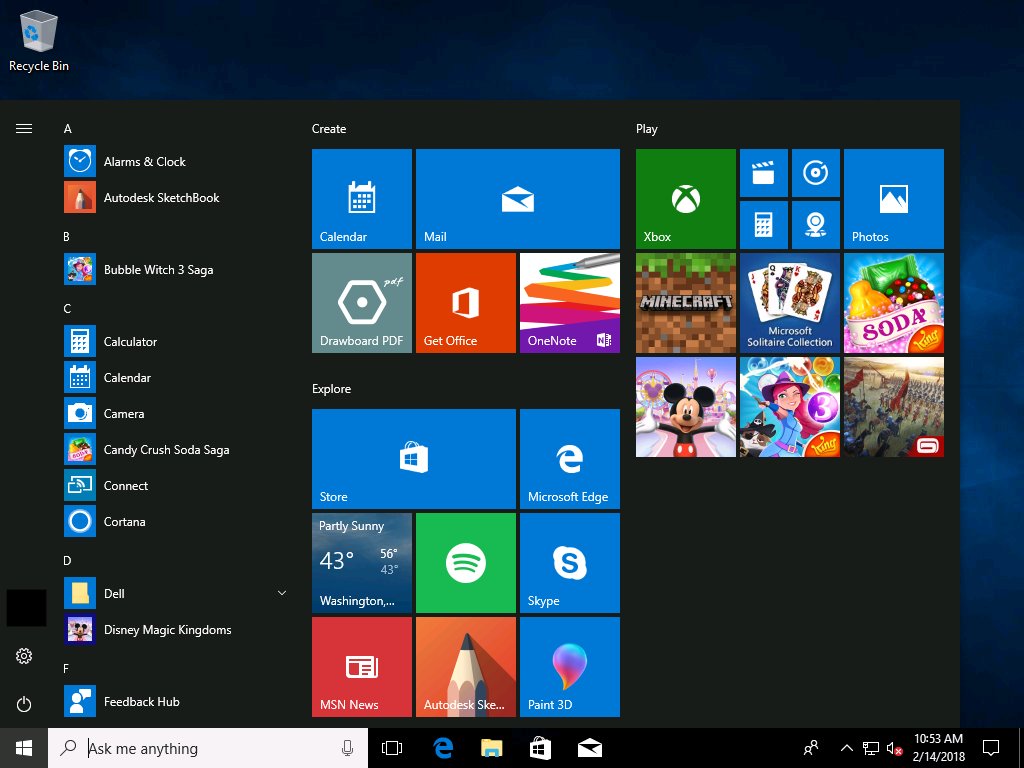Open the Xbox tile
The width and height of the screenshot is (1024, 768).
coord(686,199)
